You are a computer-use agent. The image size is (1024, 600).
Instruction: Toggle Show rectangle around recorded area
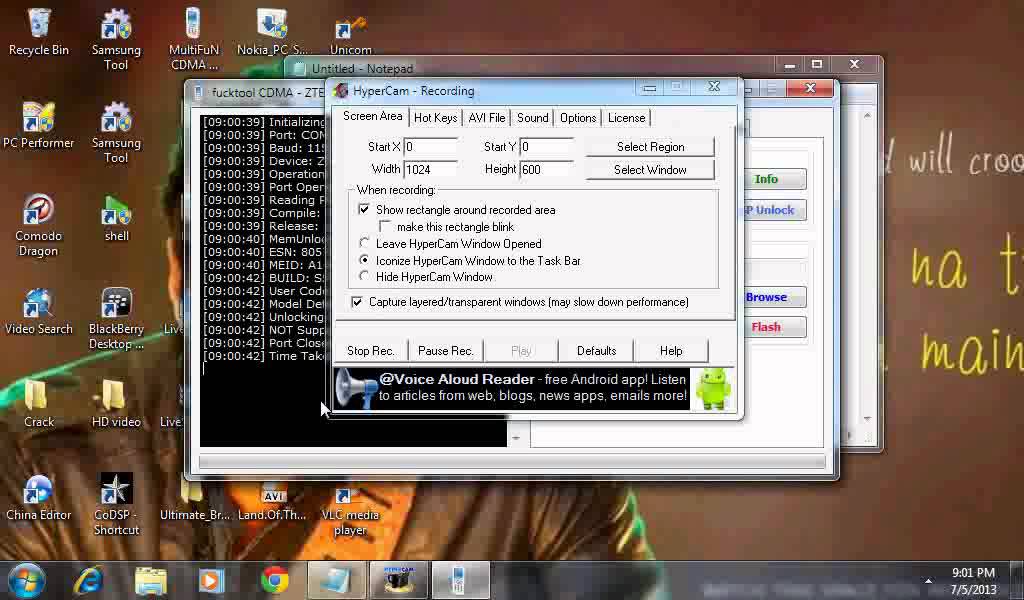tap(364, 210)
